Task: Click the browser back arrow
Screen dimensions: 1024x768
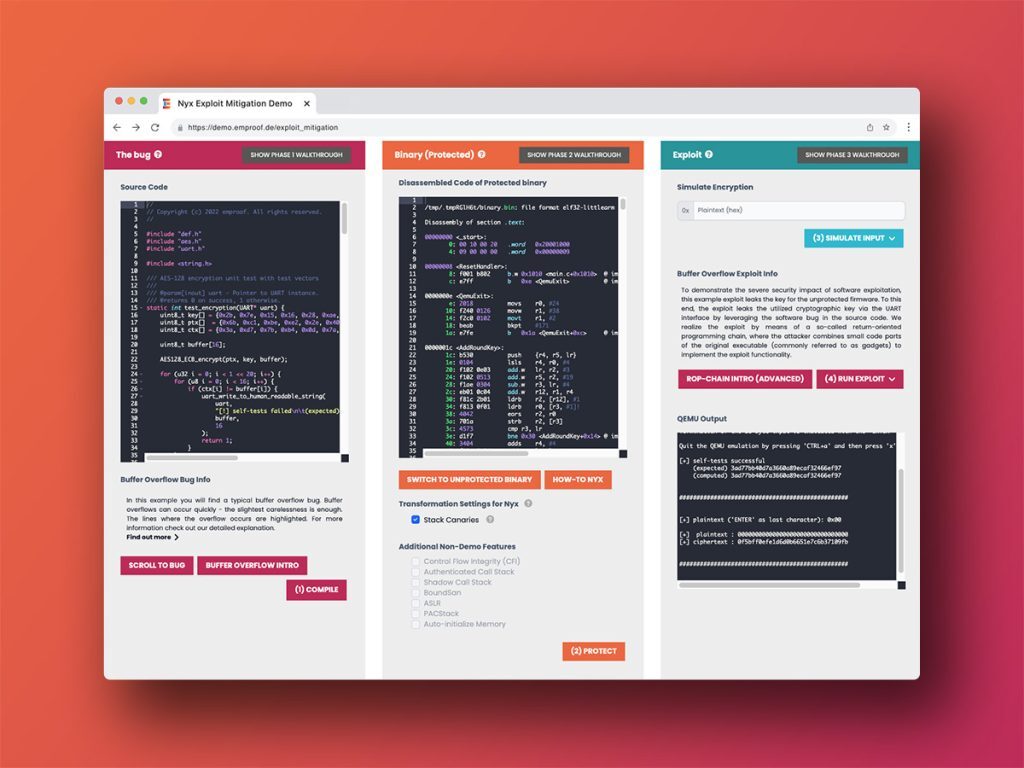Action: click(x=117, y=128)
